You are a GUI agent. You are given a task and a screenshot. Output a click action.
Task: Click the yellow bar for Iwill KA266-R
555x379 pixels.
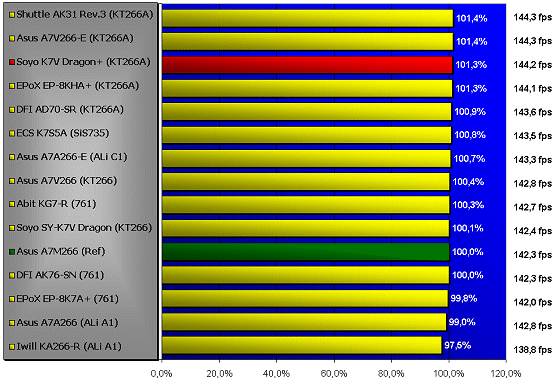coord(302,345)
